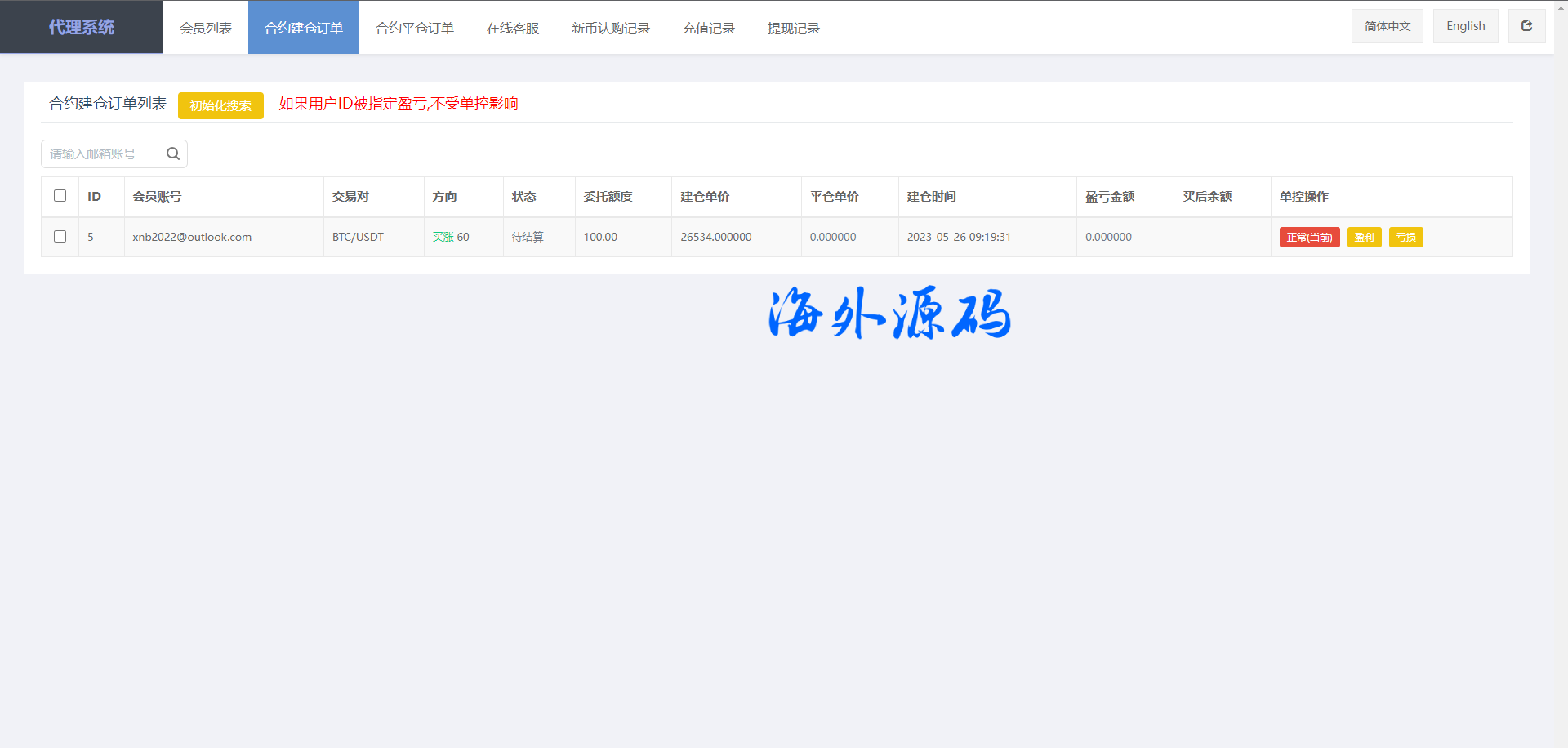Screen dimensions: 1568x748
Task: Open the 会员列表 tab
Action: pyautogui.click(x=206, y=28)
